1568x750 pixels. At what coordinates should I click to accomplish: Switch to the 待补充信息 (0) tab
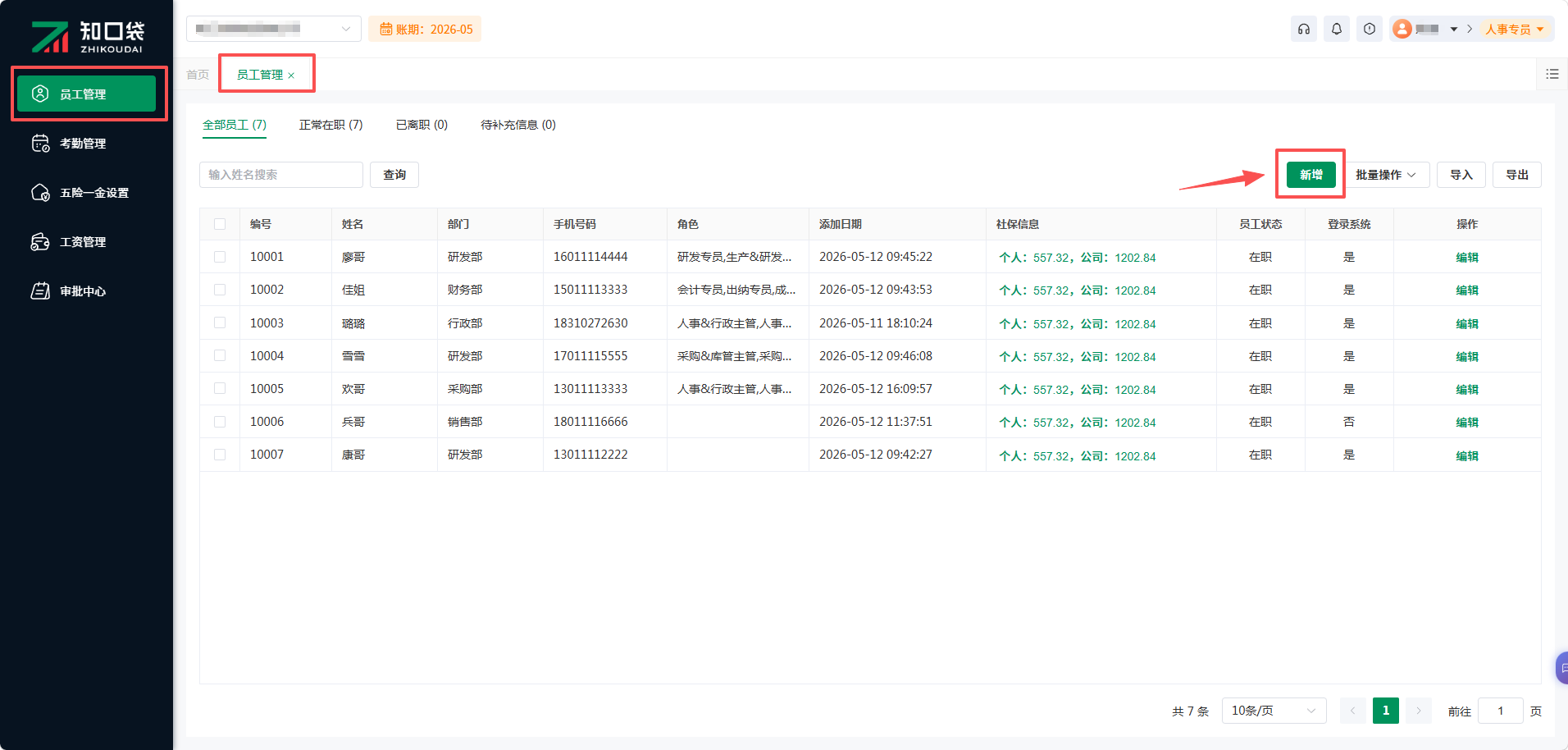(518, 125)
